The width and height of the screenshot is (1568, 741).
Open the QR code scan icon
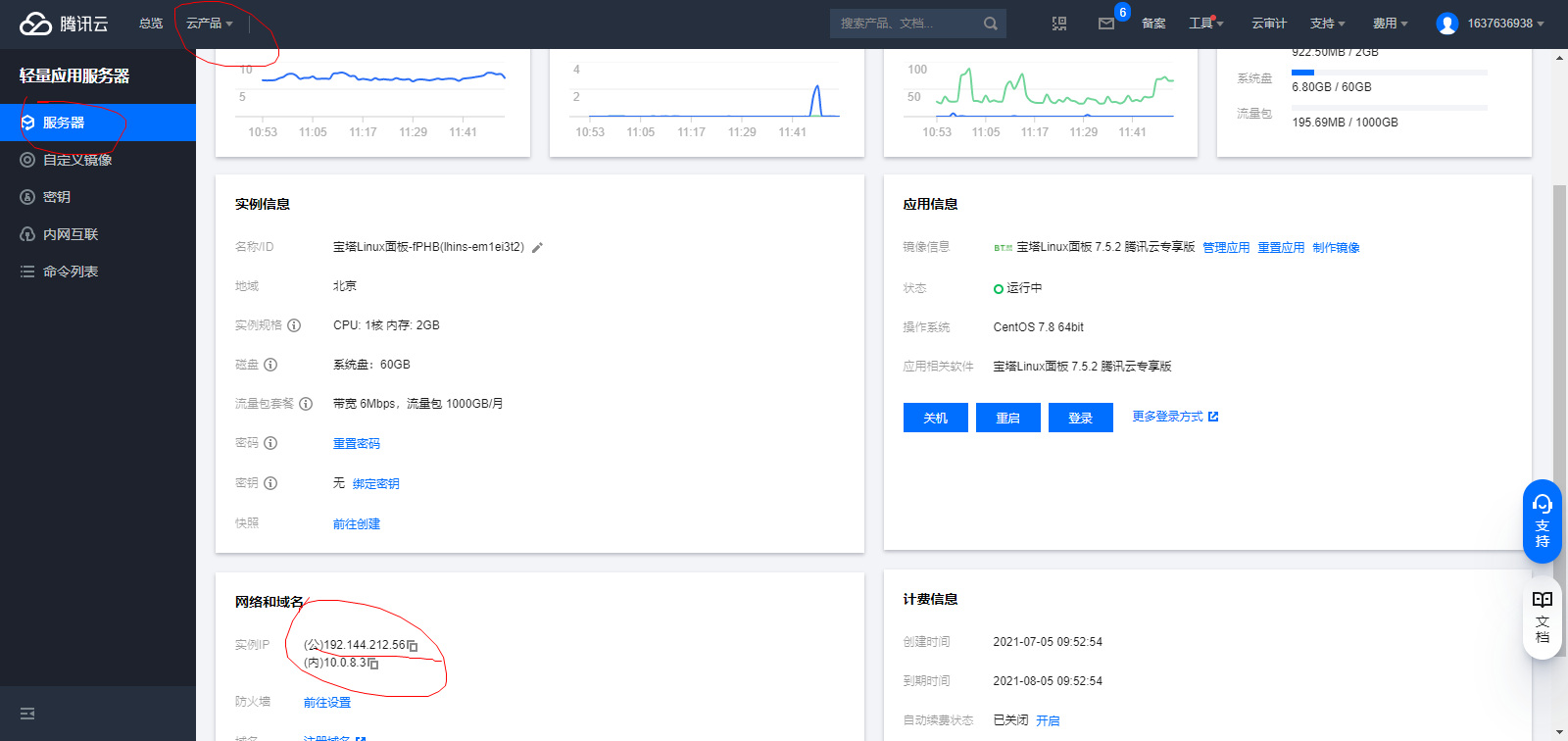click(x=1059, y=24)
